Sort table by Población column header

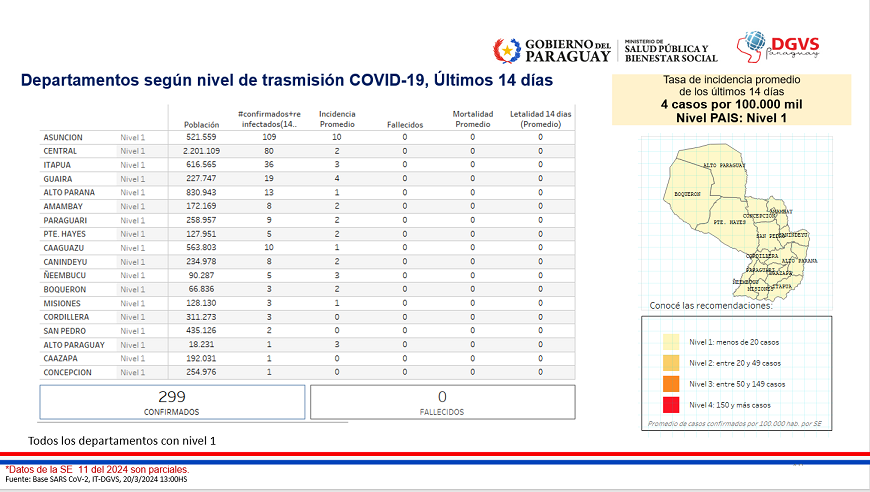click(x=202, y=124)
